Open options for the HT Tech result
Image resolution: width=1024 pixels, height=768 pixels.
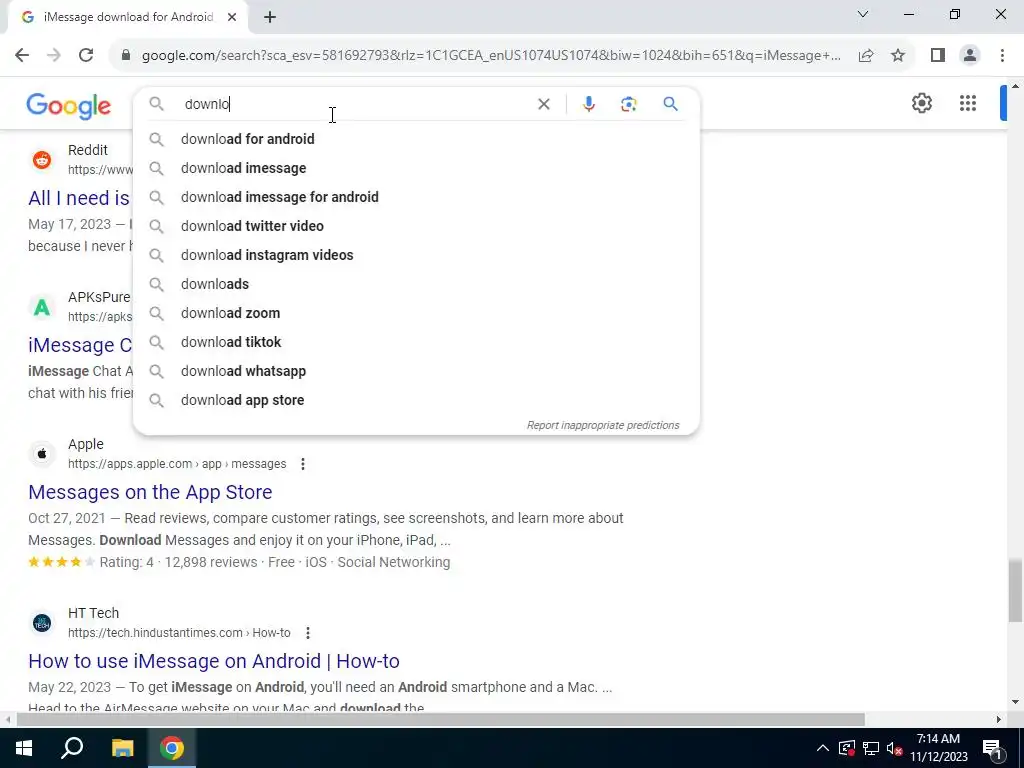308,633
